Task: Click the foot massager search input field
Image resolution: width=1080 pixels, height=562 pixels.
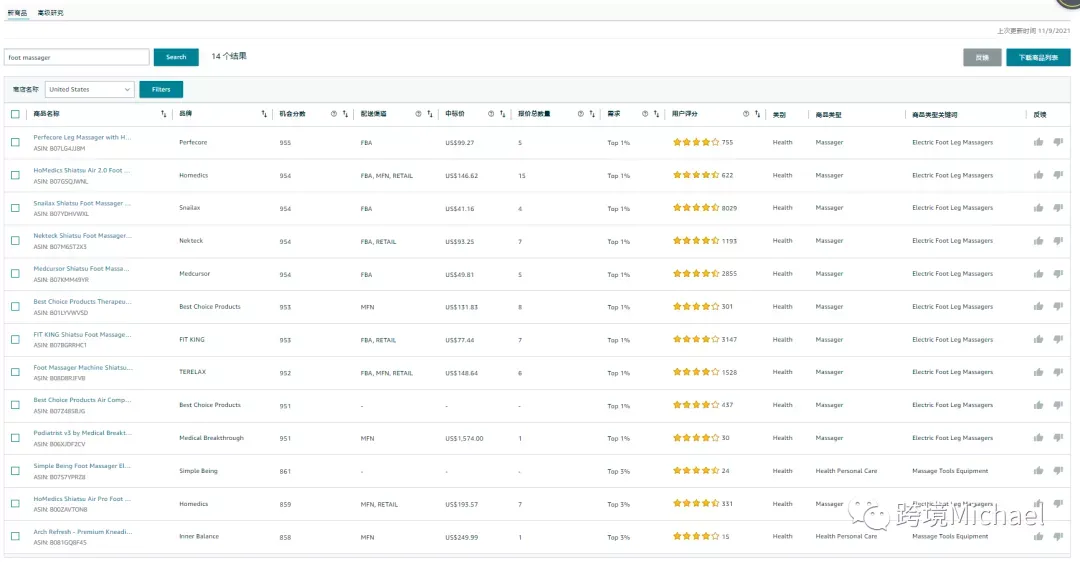Action: [x=76, y=57]
